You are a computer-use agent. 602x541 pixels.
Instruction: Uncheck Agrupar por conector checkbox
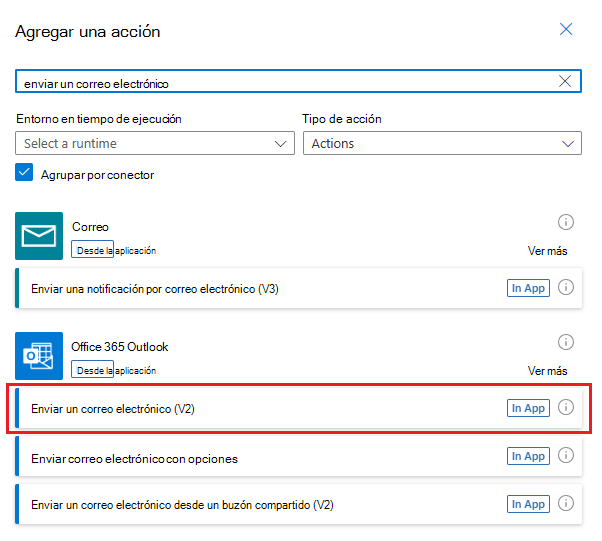coord(24,172)
